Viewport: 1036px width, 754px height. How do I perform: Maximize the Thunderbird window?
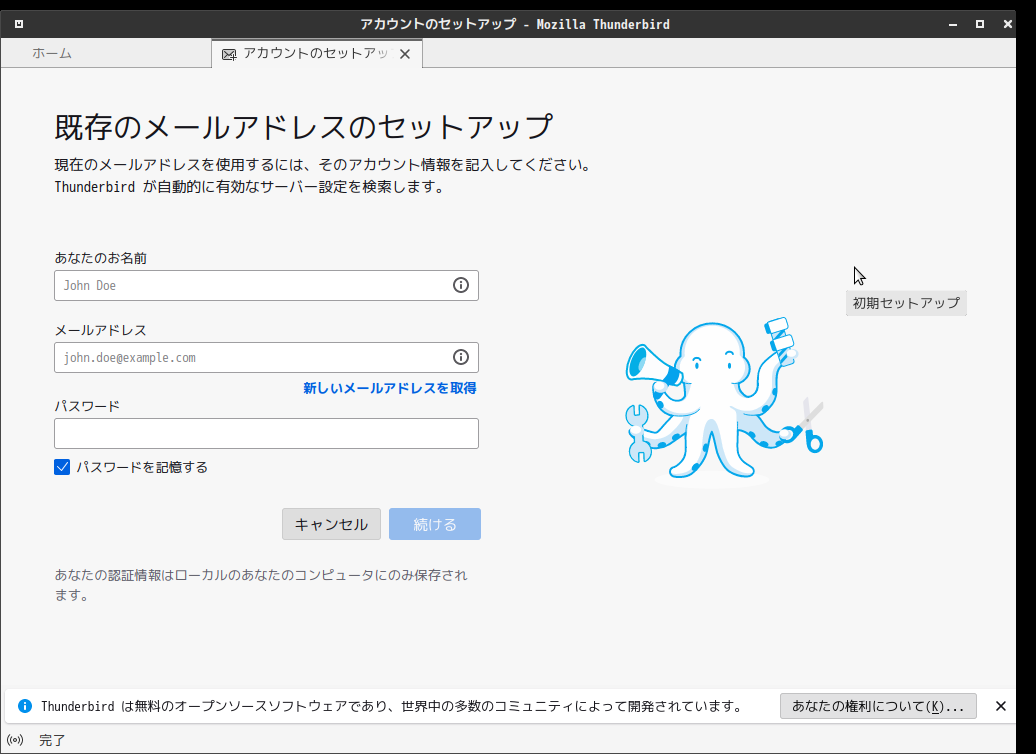tap(980, 24)
